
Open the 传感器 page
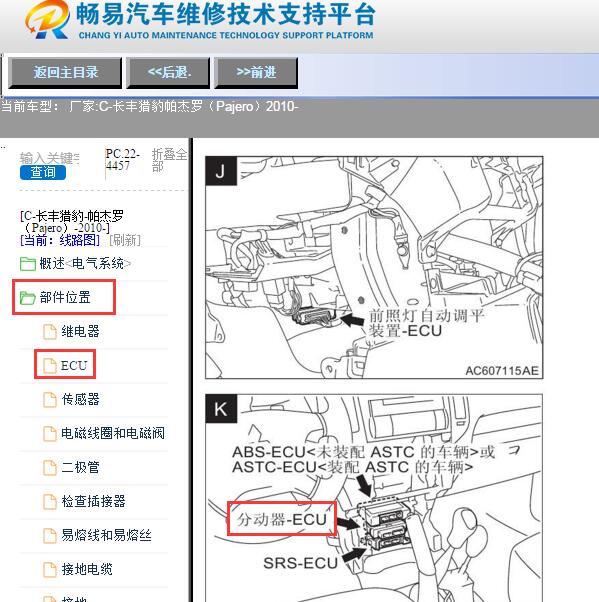coord(80,399)
